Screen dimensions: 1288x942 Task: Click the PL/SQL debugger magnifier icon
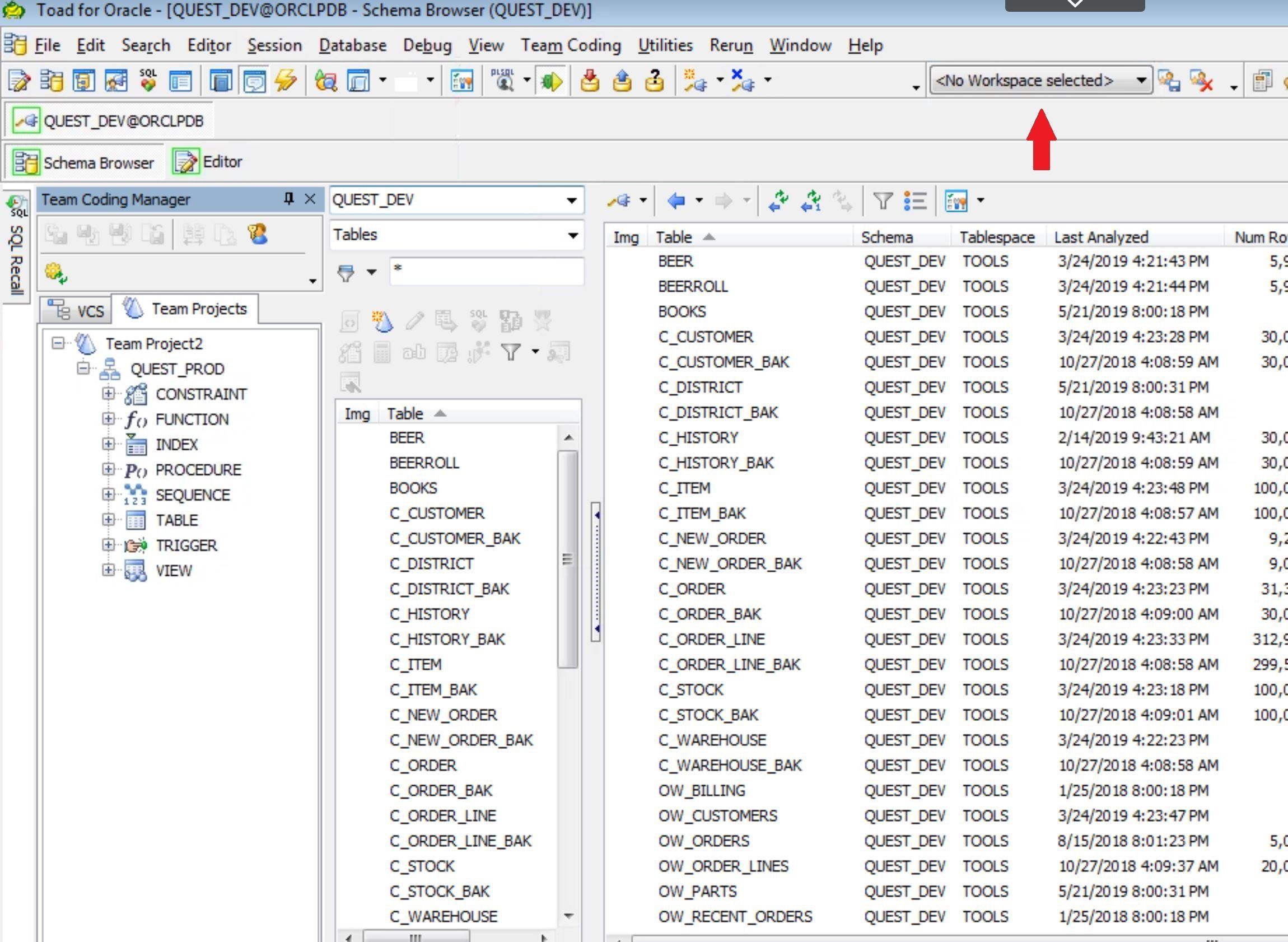point(503,81)
